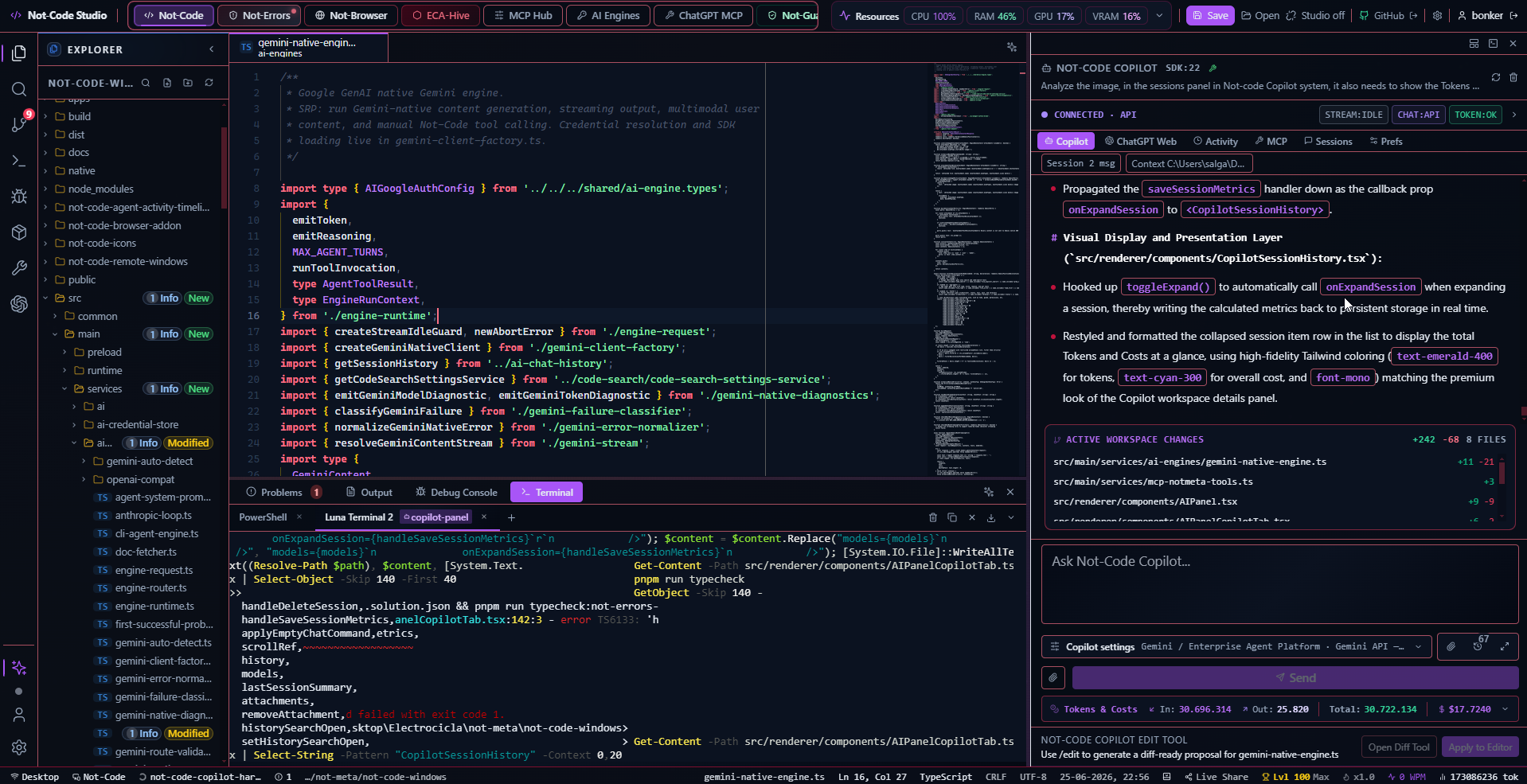Add a new terminal with plus icon
Viewport: 1527px width, 784px height.
(511, 517)
